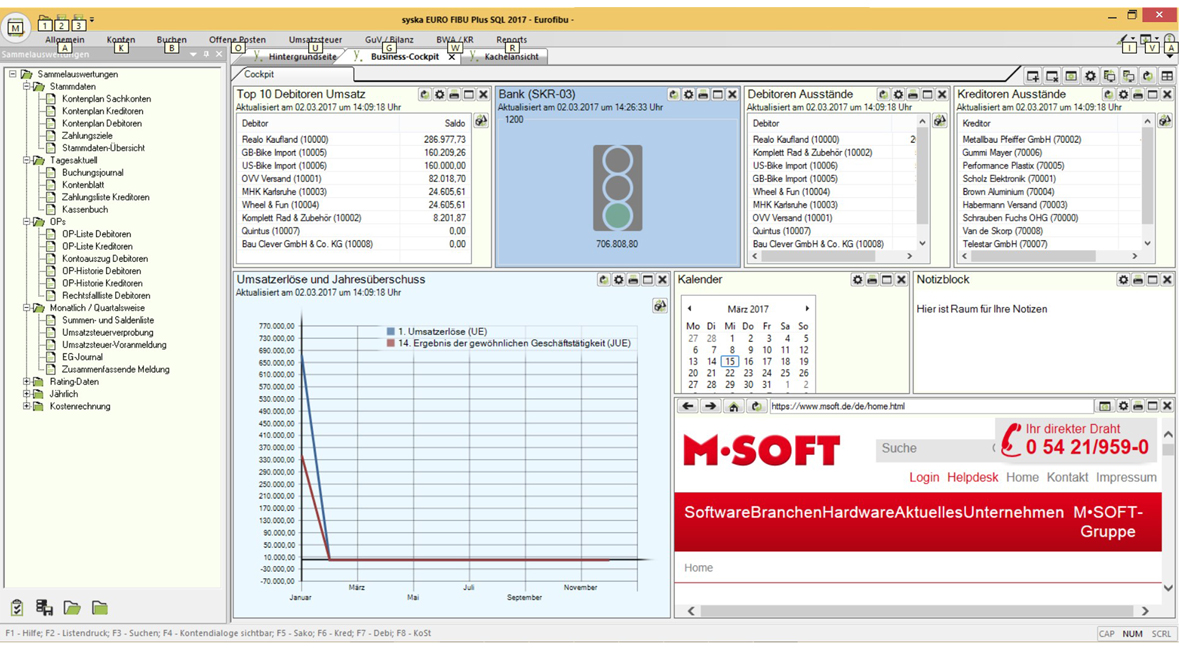Open settings gear of Bank (SKR-03) widget
Screen dimensions: 1180x650
(x=688, y=95)
